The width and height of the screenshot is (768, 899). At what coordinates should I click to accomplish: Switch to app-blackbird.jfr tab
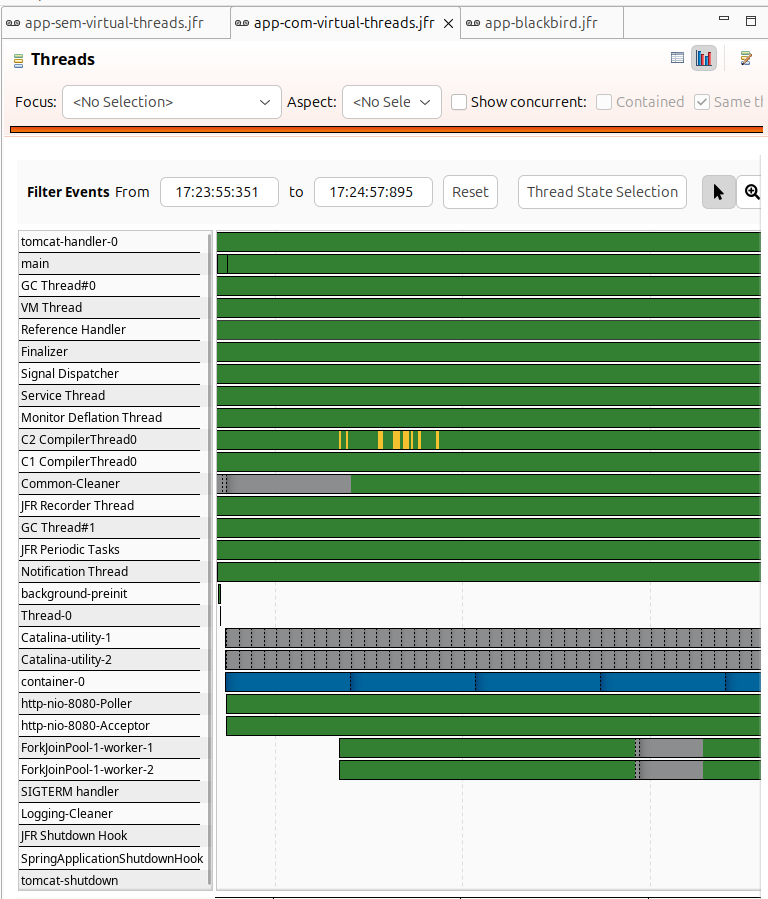pyautogui.click(x=541, y=23)
